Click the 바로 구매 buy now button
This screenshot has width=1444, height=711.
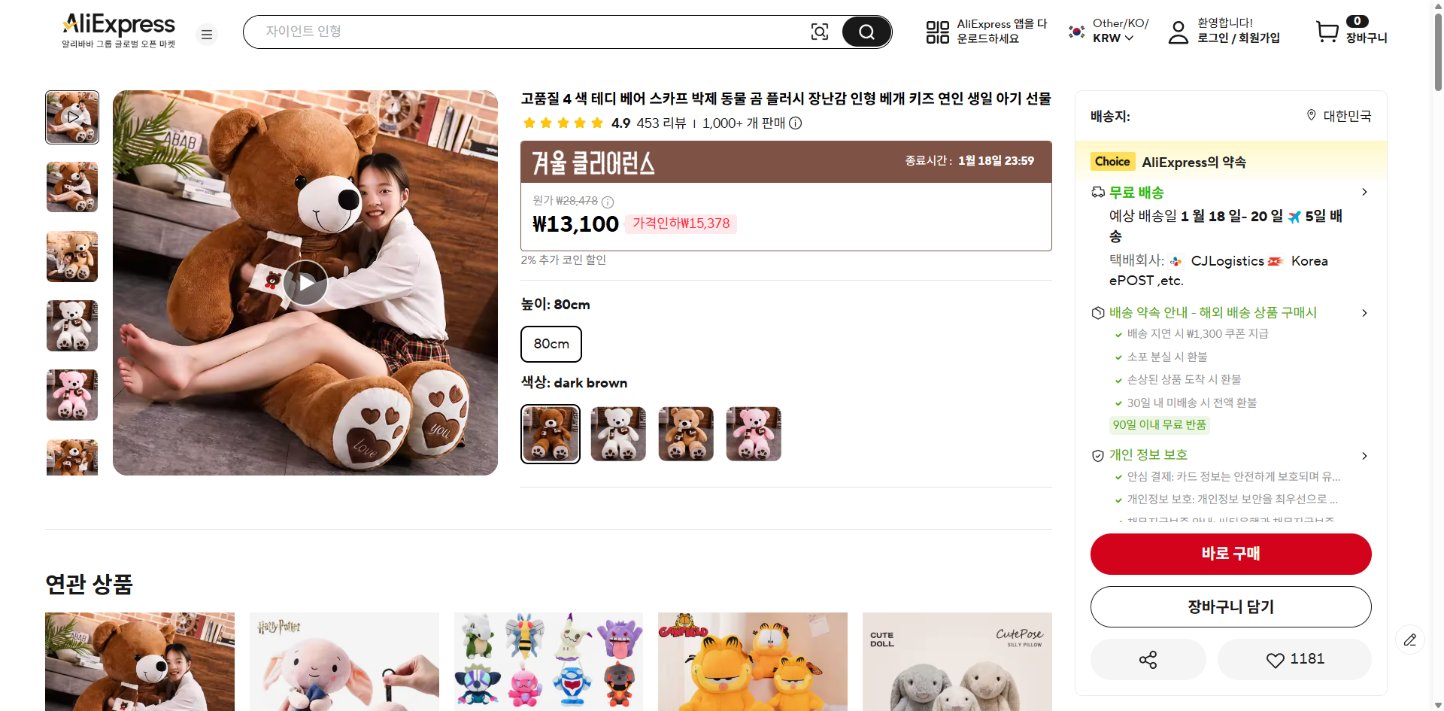click(1231, 554)
